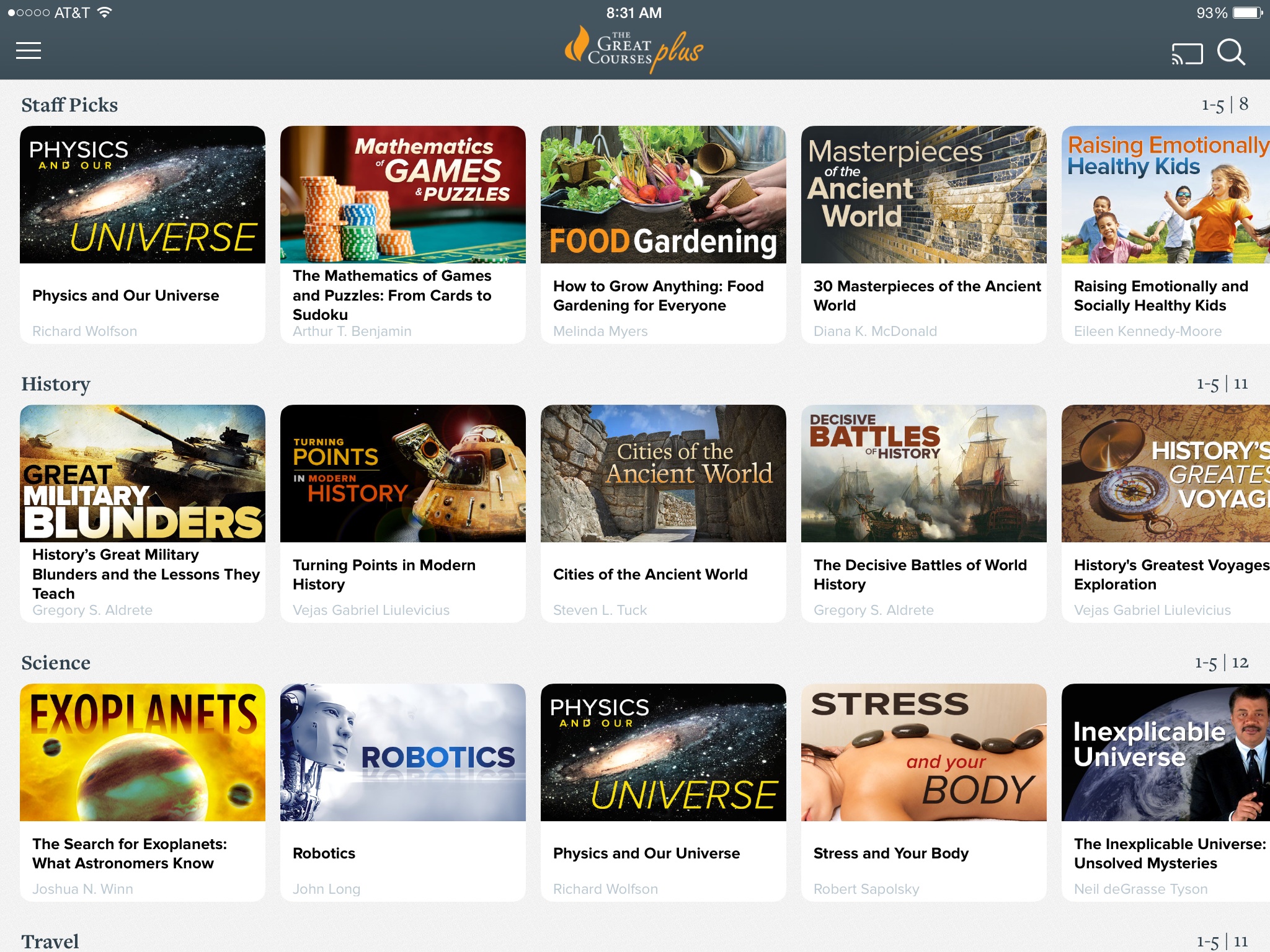Tap the Travel section heading
The width and height of the screenshot is (1270, 952).
[x=50, y=941]
